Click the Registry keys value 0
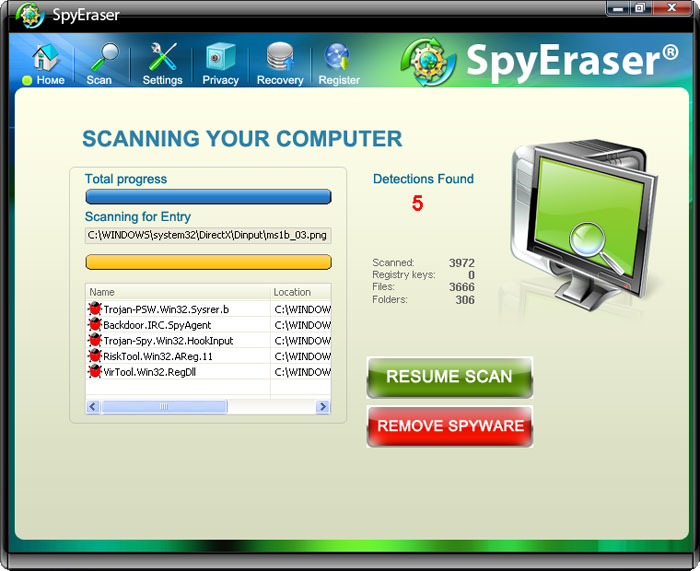This screenshot has height=571, width=700. (471, 275)
